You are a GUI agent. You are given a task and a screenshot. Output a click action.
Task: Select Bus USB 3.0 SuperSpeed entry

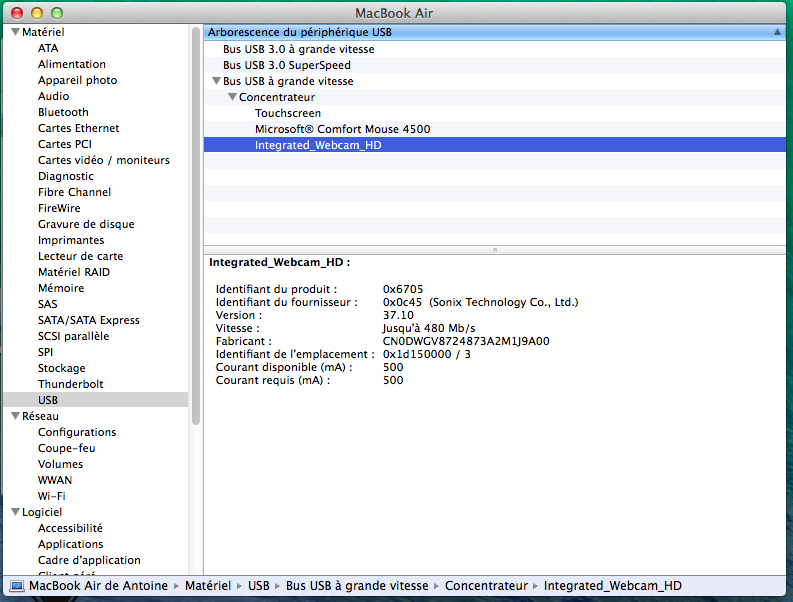286,65
